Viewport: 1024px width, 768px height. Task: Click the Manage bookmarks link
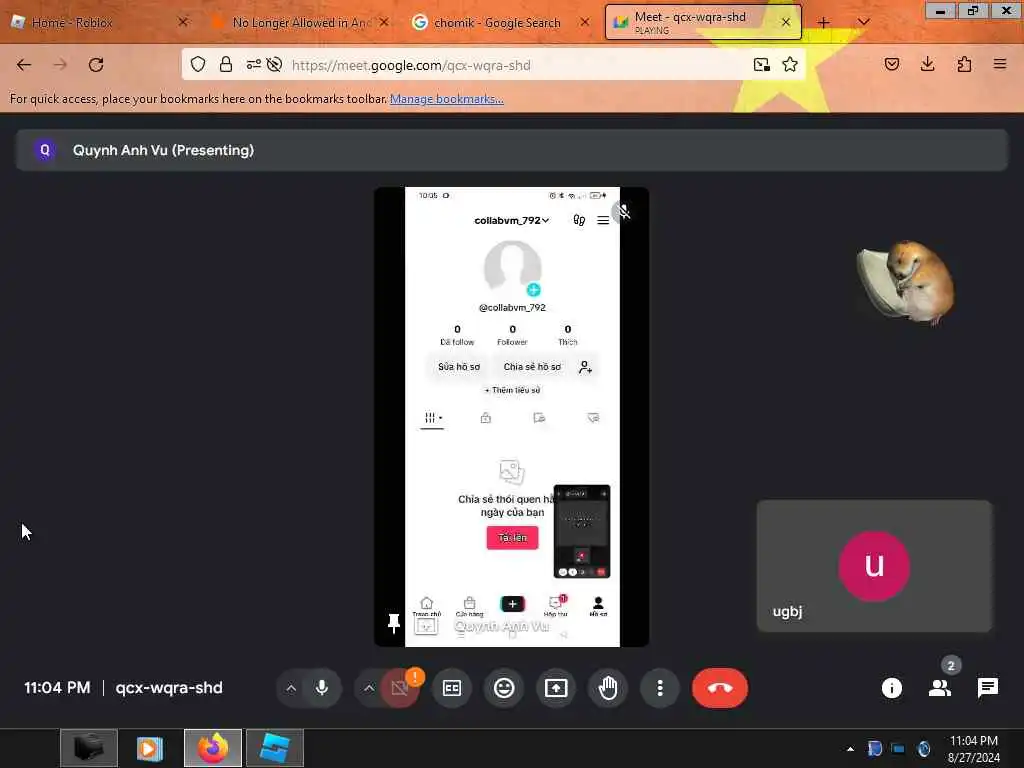click(447, 99)
